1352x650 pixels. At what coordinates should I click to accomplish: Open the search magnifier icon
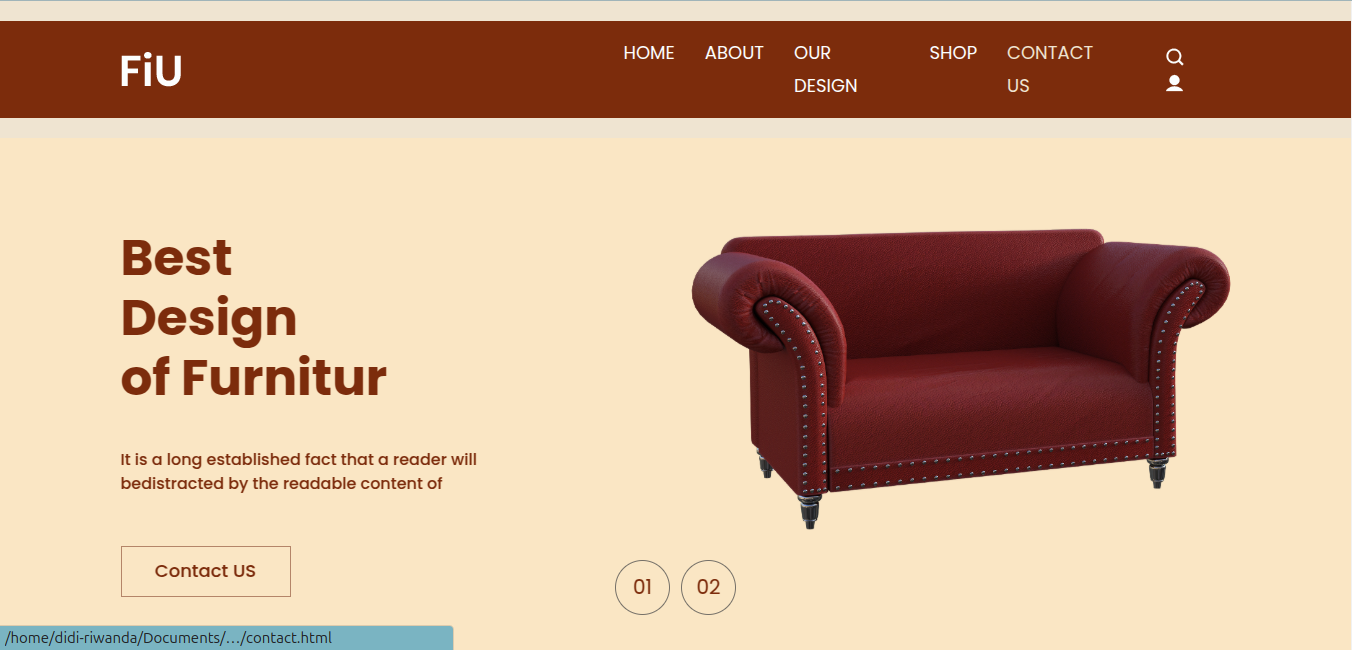click(x=1175, y=57)
